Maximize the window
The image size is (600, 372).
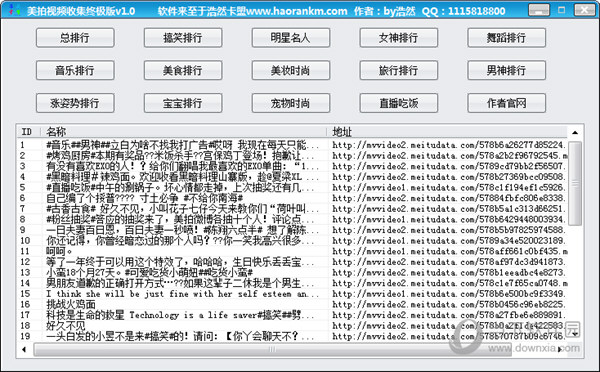[x=561, y=10]
